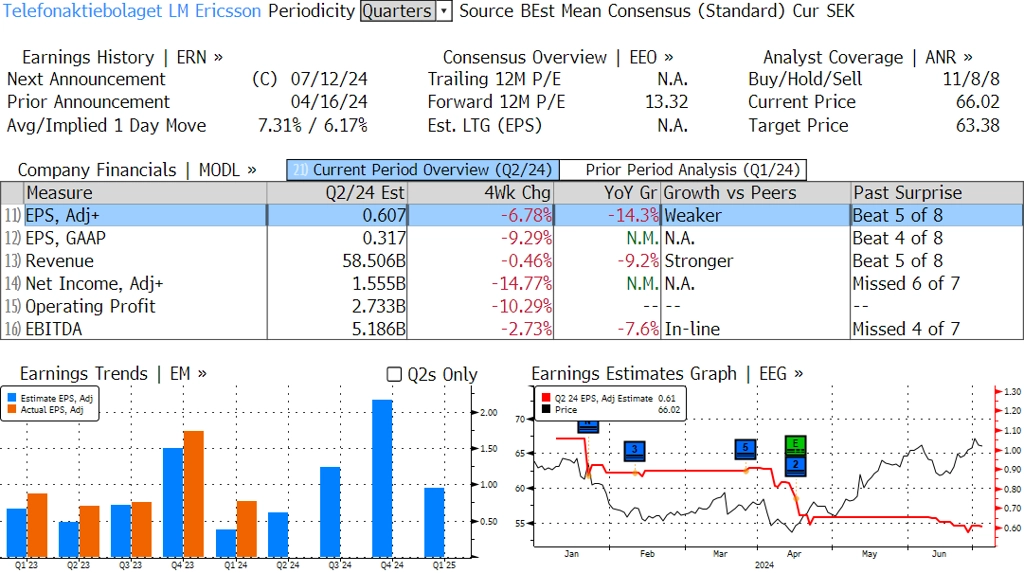Click the Forward 12M P/E value 13.32

[x=667, y=102]
